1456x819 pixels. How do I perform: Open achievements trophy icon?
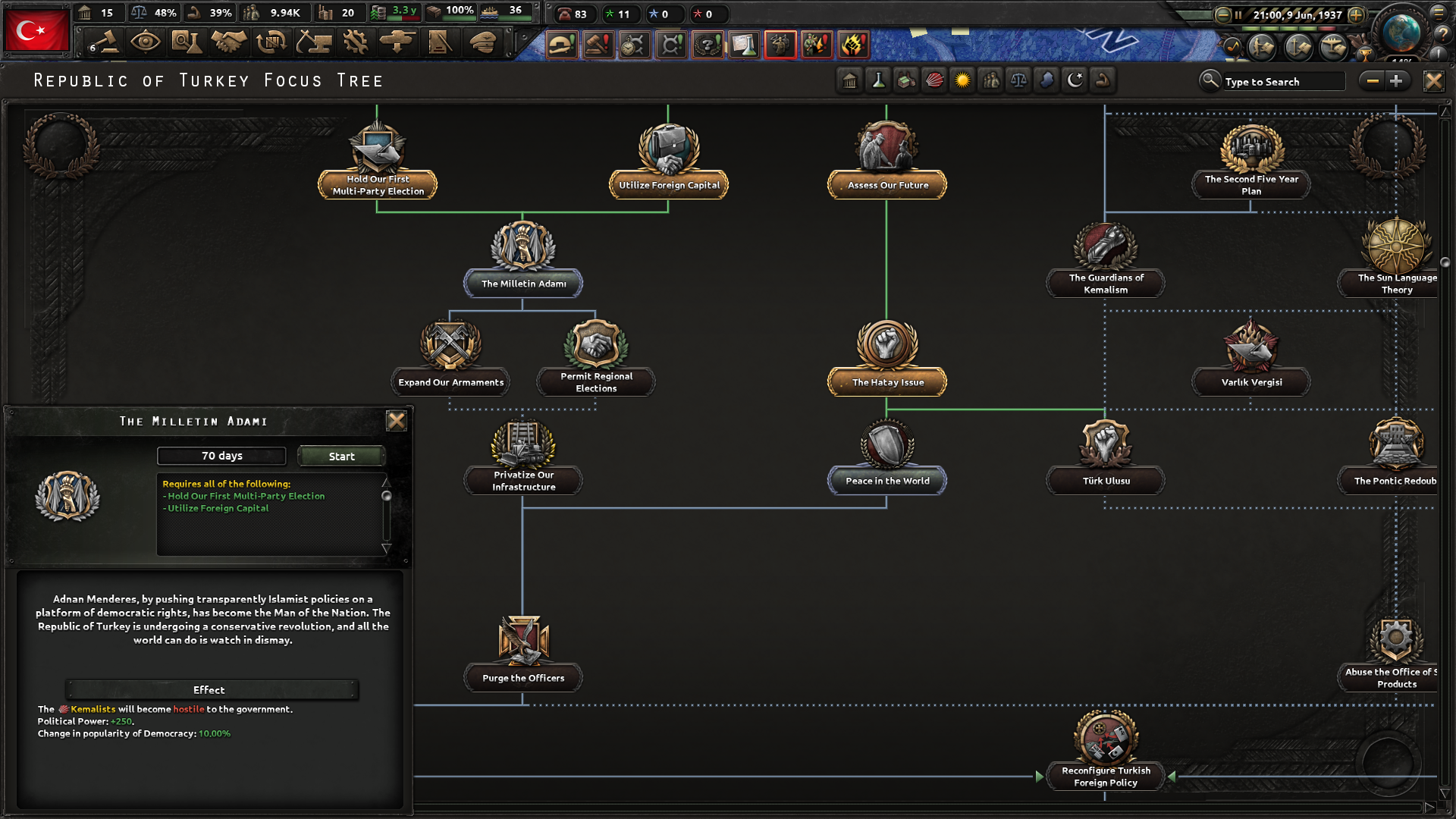1364,54
